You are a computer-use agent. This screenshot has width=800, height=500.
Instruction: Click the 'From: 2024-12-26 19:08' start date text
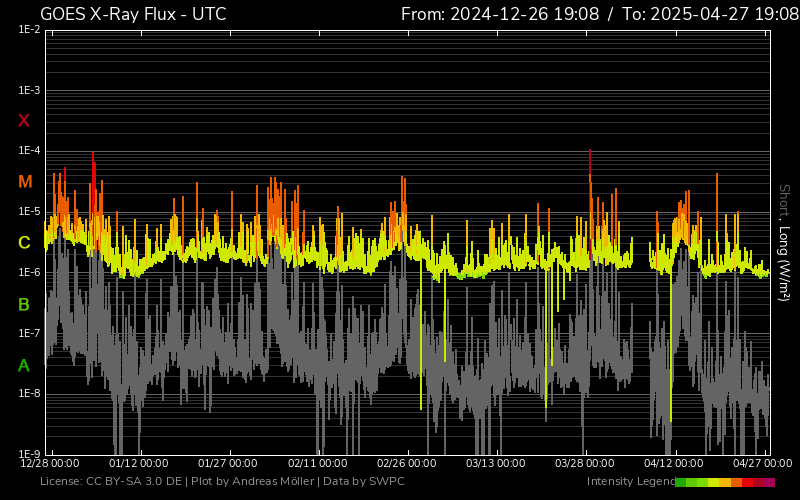(500, 14)
